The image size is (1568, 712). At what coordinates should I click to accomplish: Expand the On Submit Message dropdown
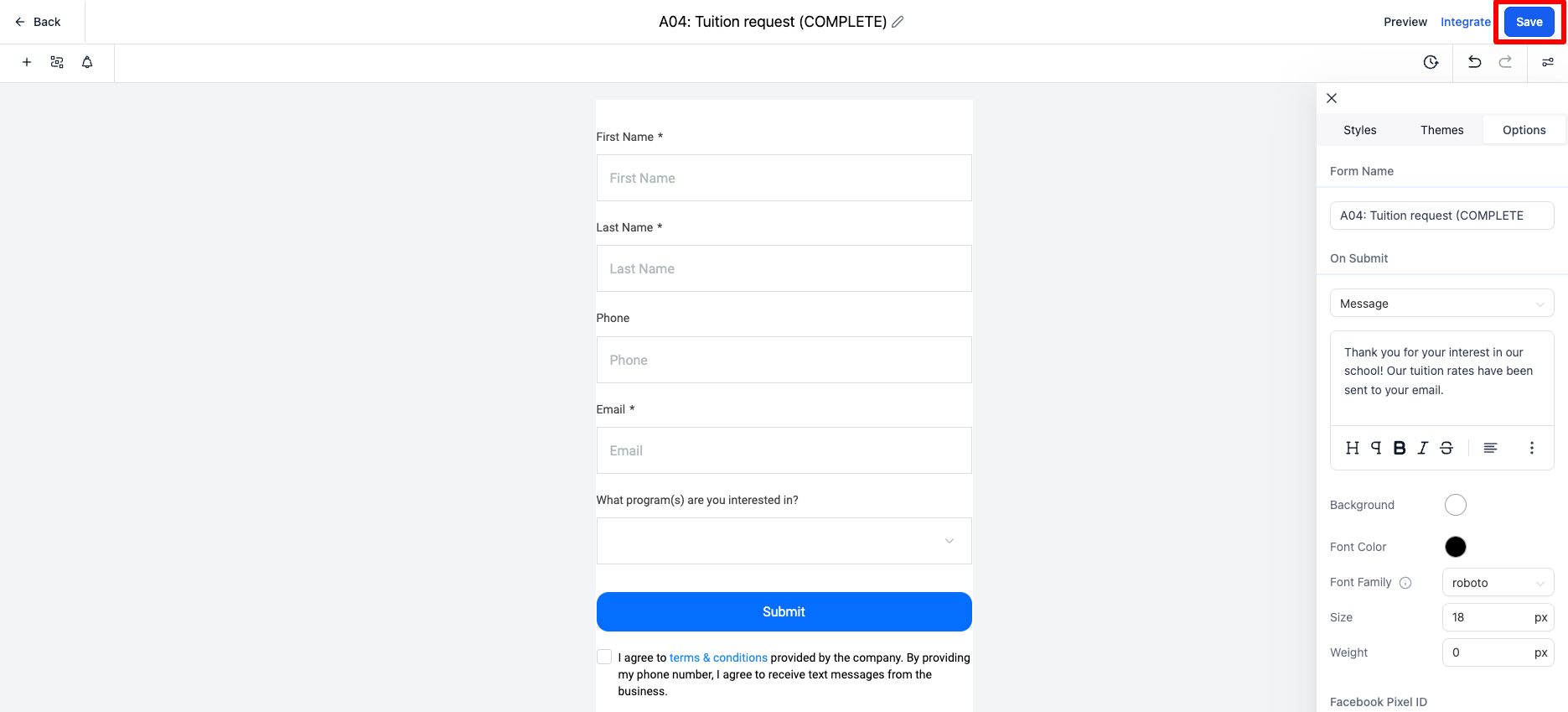[x=1441, y=304]
